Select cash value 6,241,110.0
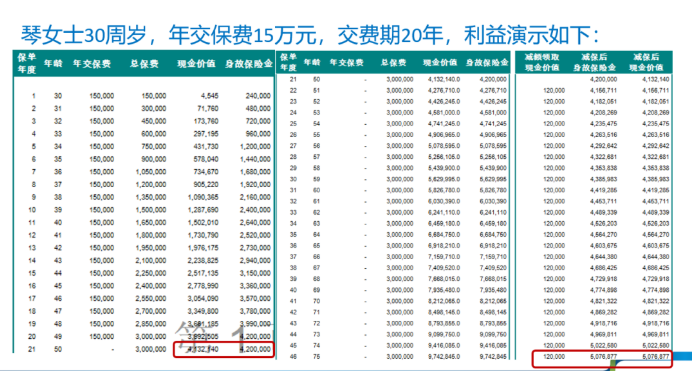This screenshot has width=694, height=388. [444, 212]
